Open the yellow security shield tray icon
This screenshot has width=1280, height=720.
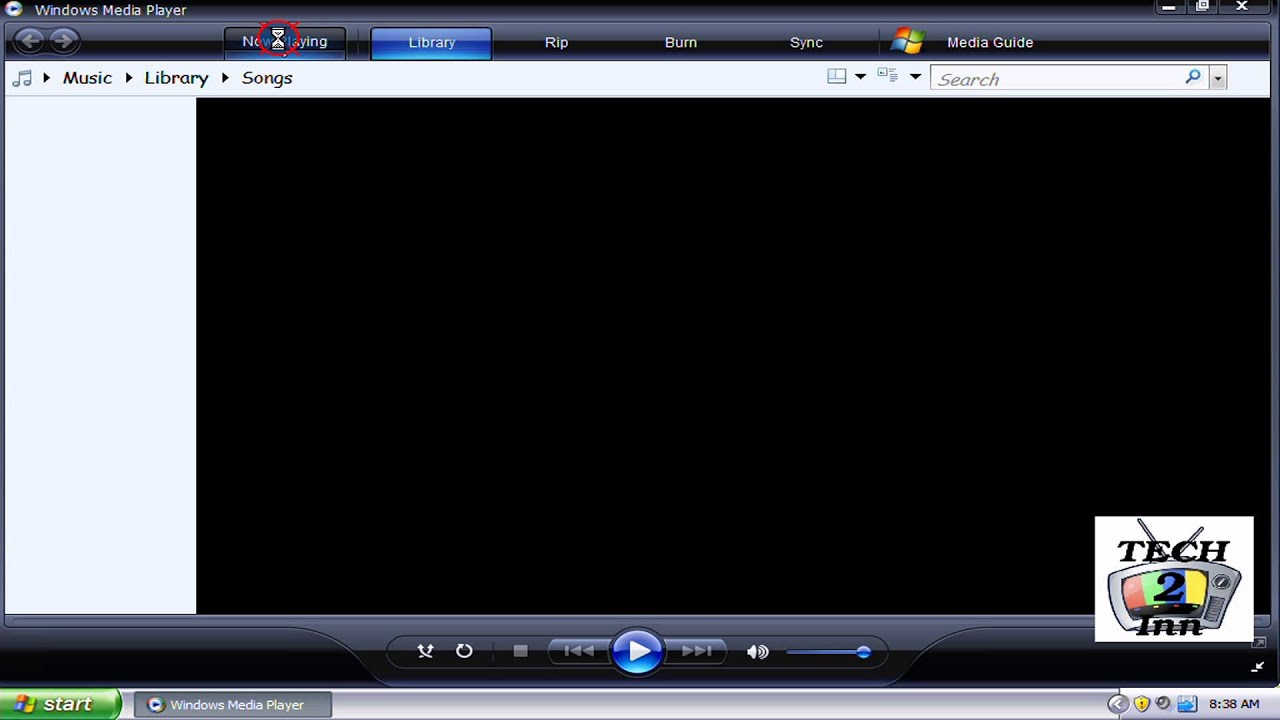(x=1141, y=704)
